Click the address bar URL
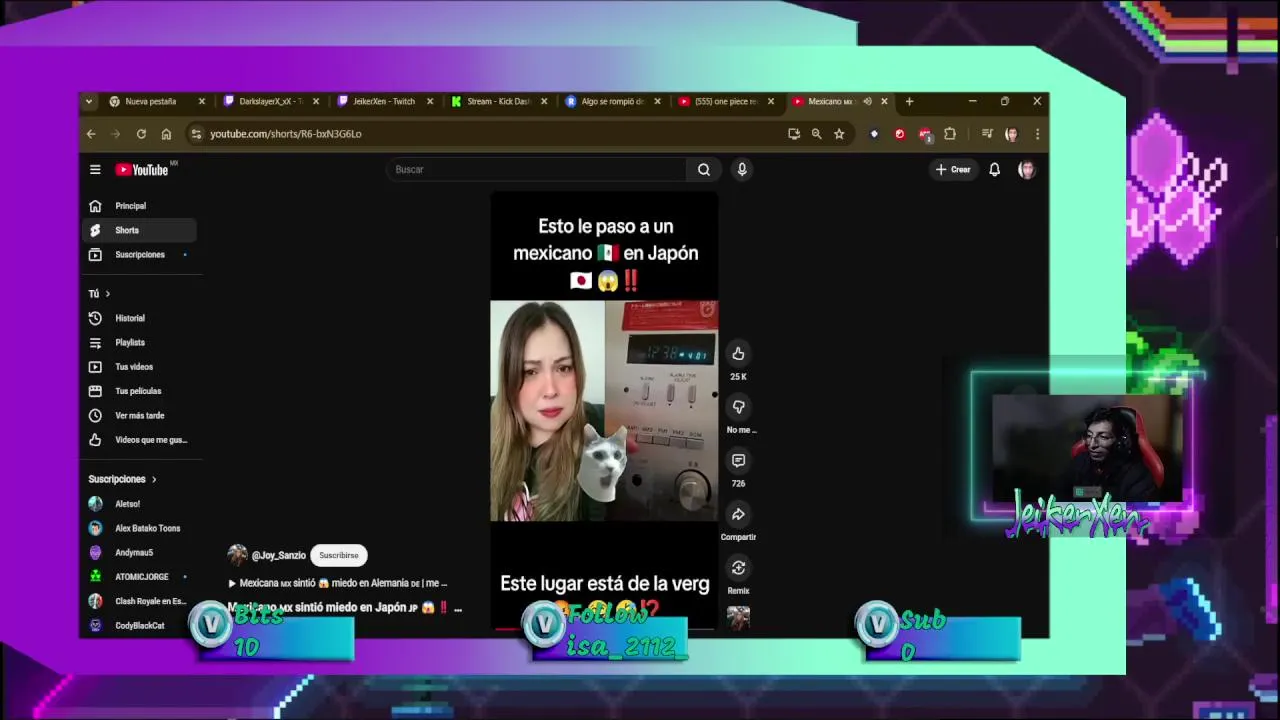This screenshot has width=1280, height=720. point(286,134)
